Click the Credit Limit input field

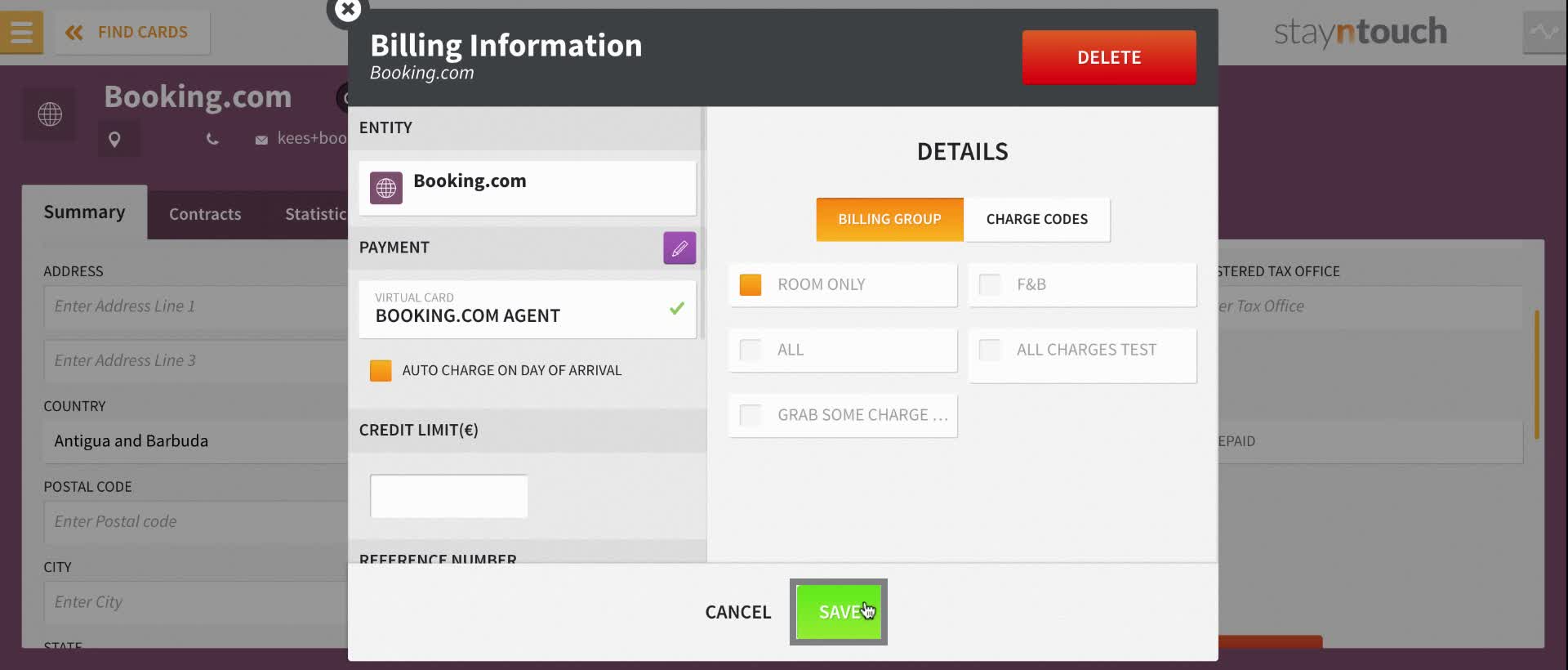[x=448, y=496]
